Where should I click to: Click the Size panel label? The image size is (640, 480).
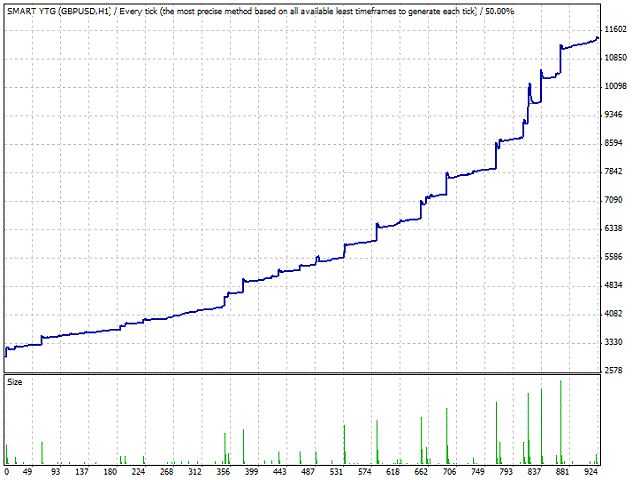15,382
